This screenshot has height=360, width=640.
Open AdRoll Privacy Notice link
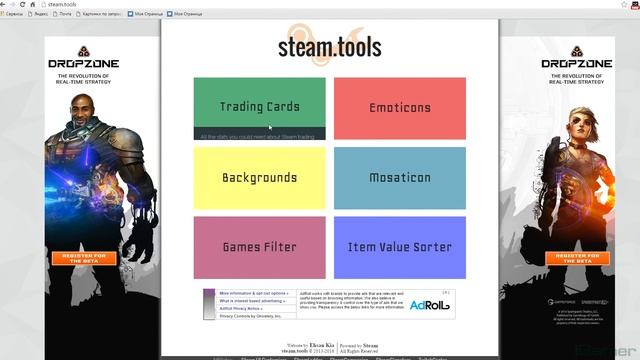(x=241, y=309)
